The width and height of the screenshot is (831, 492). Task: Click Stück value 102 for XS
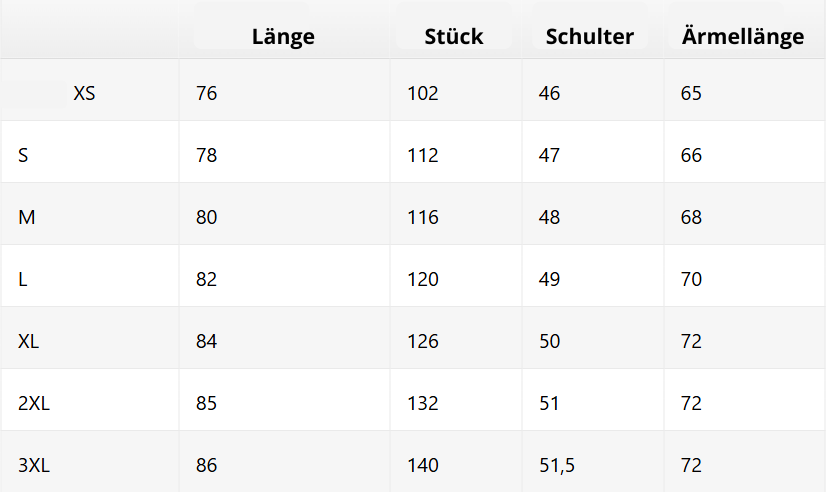tap(423, 94)
